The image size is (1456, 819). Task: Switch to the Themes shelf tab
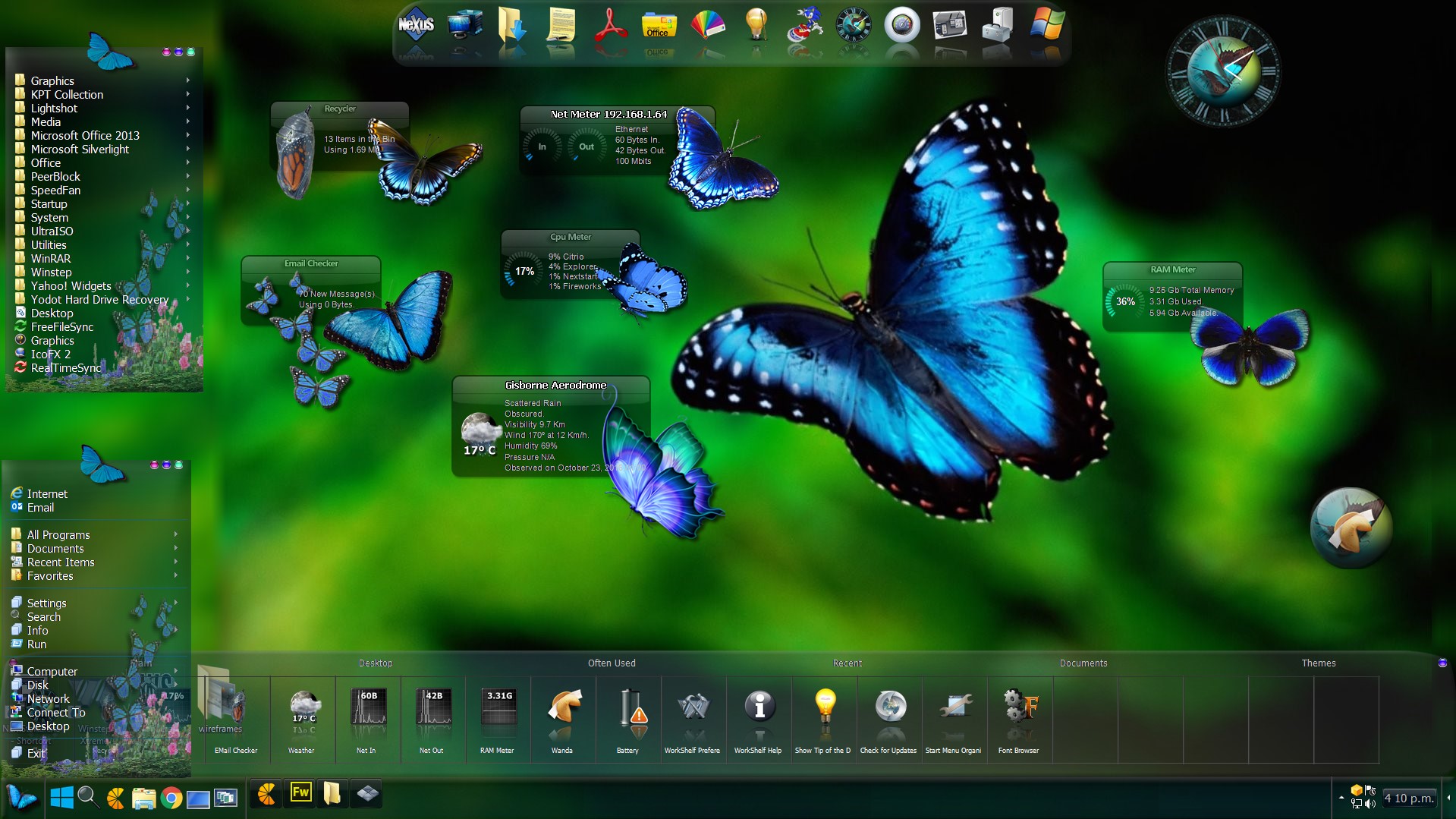(1318, 663)
